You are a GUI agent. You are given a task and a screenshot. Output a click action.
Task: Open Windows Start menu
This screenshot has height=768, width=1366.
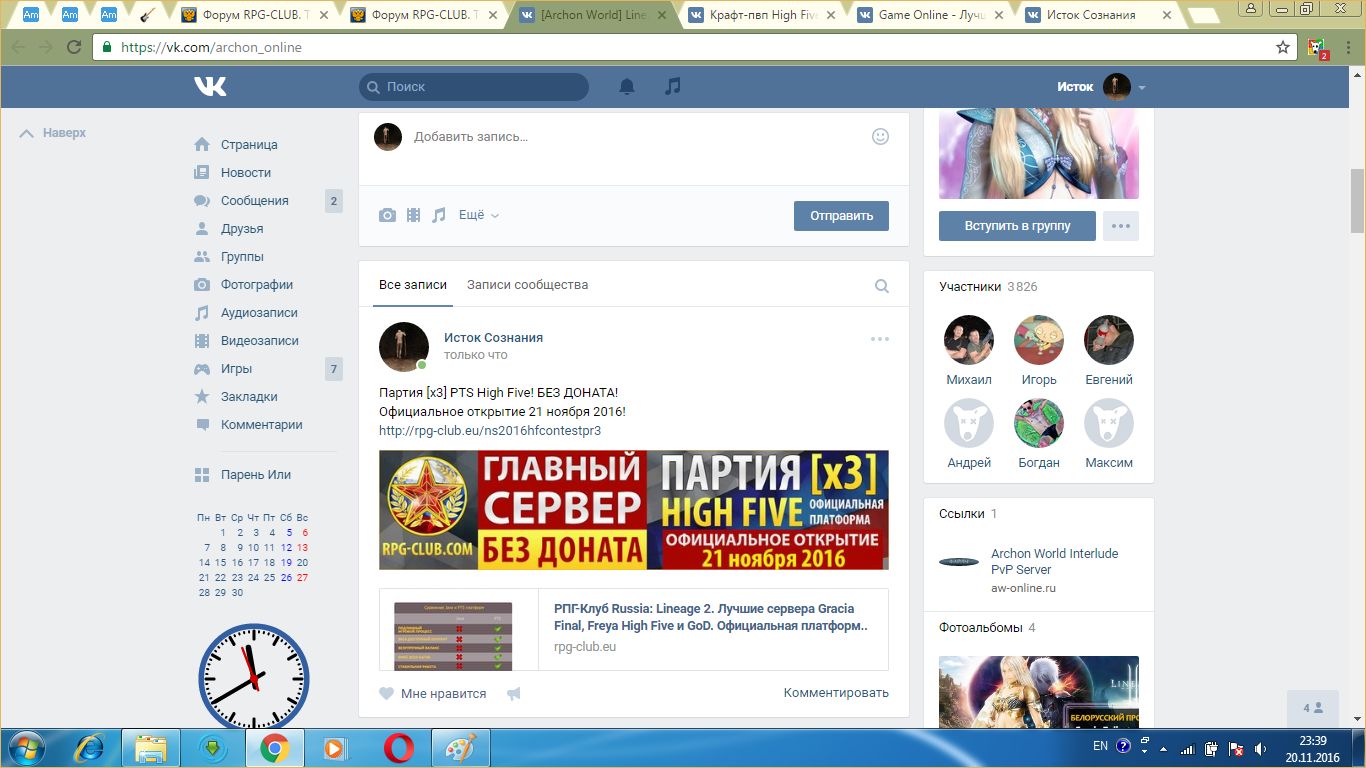(25, 747)
